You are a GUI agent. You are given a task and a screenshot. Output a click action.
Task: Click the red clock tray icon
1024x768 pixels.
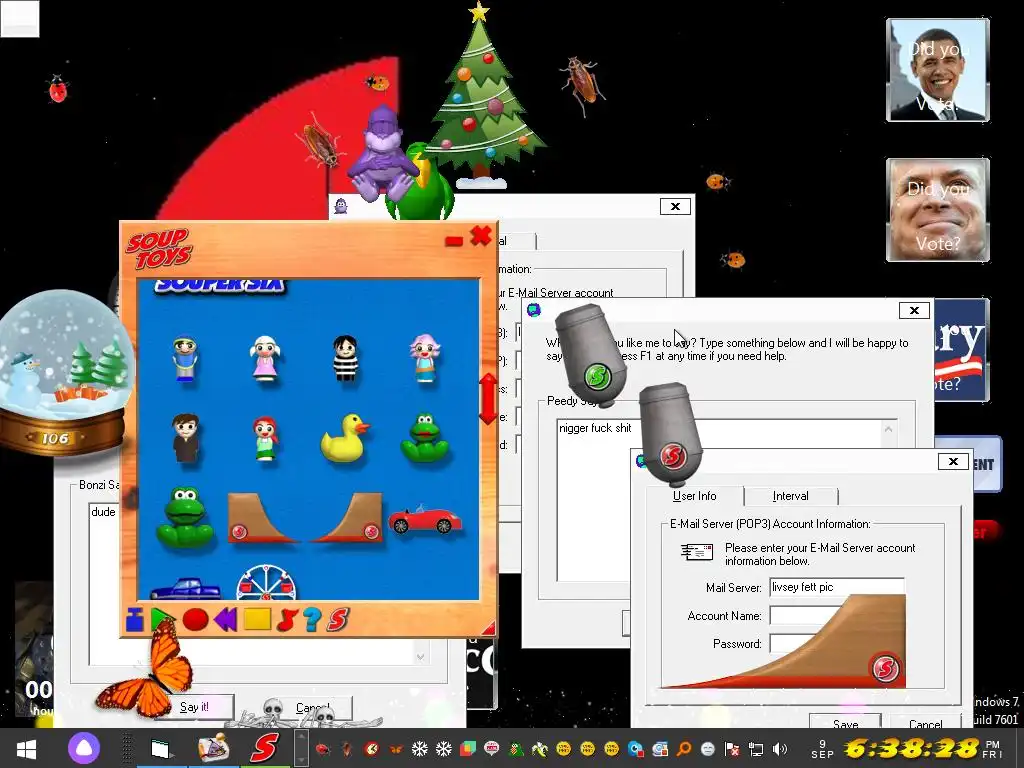point(371,748)
